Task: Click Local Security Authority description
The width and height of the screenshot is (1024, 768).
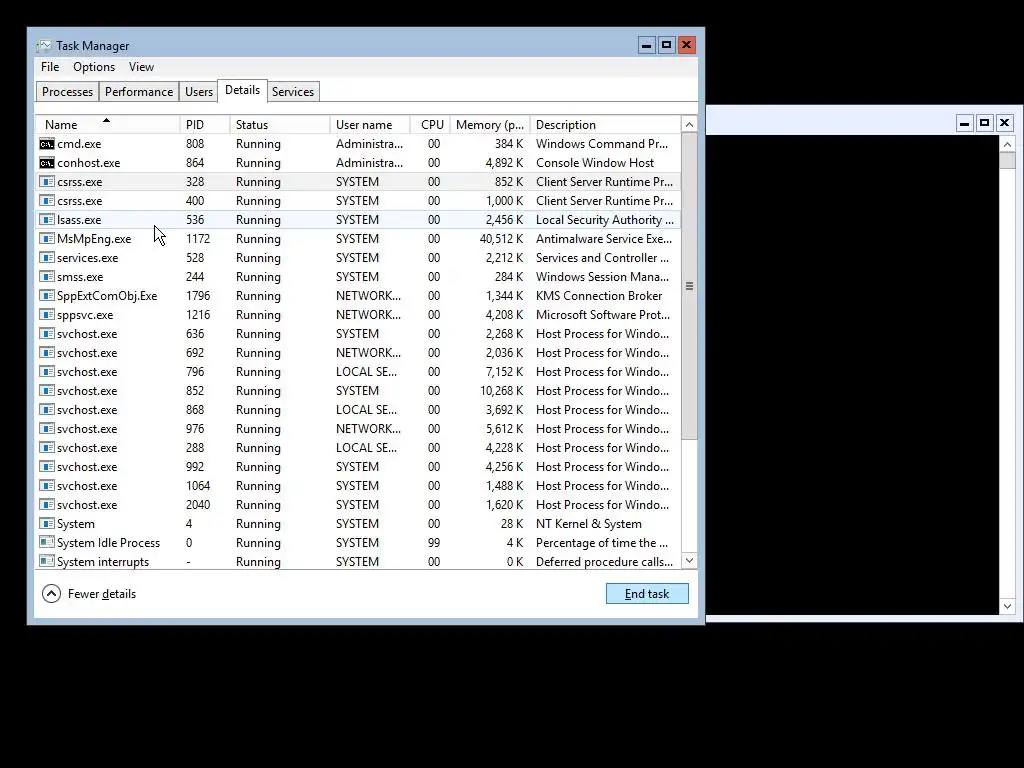Action: coord(605,219)
